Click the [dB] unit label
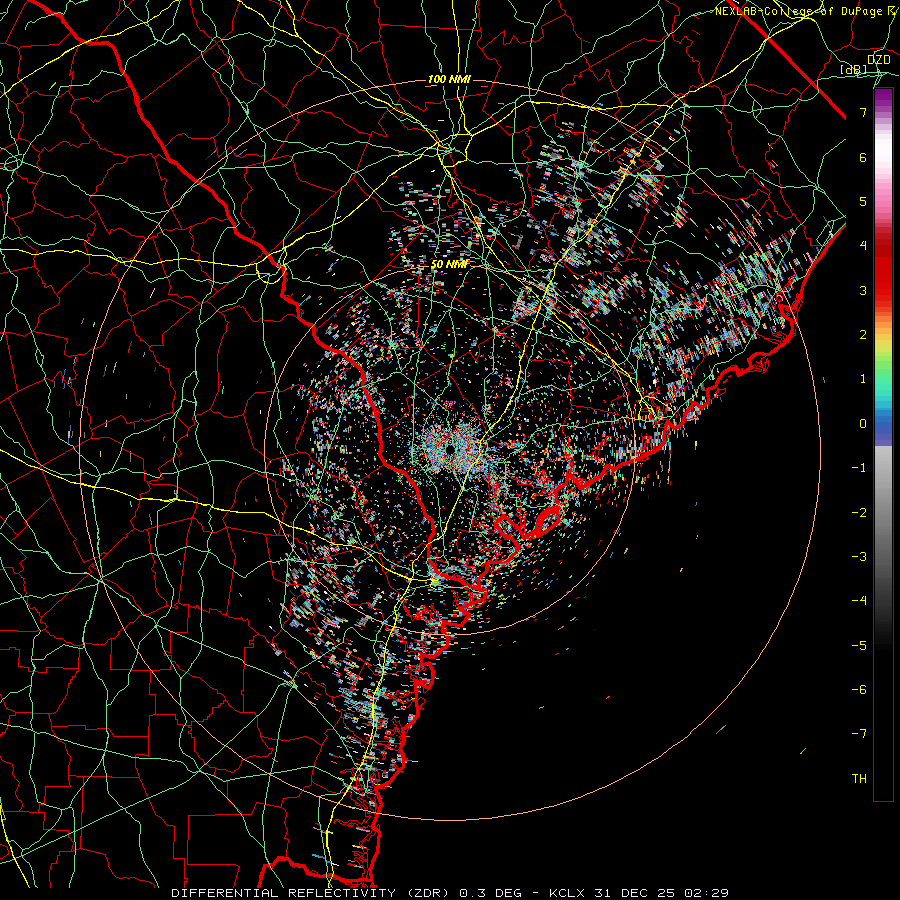Viewport: 900px width, 900px height. coord(854,69)
